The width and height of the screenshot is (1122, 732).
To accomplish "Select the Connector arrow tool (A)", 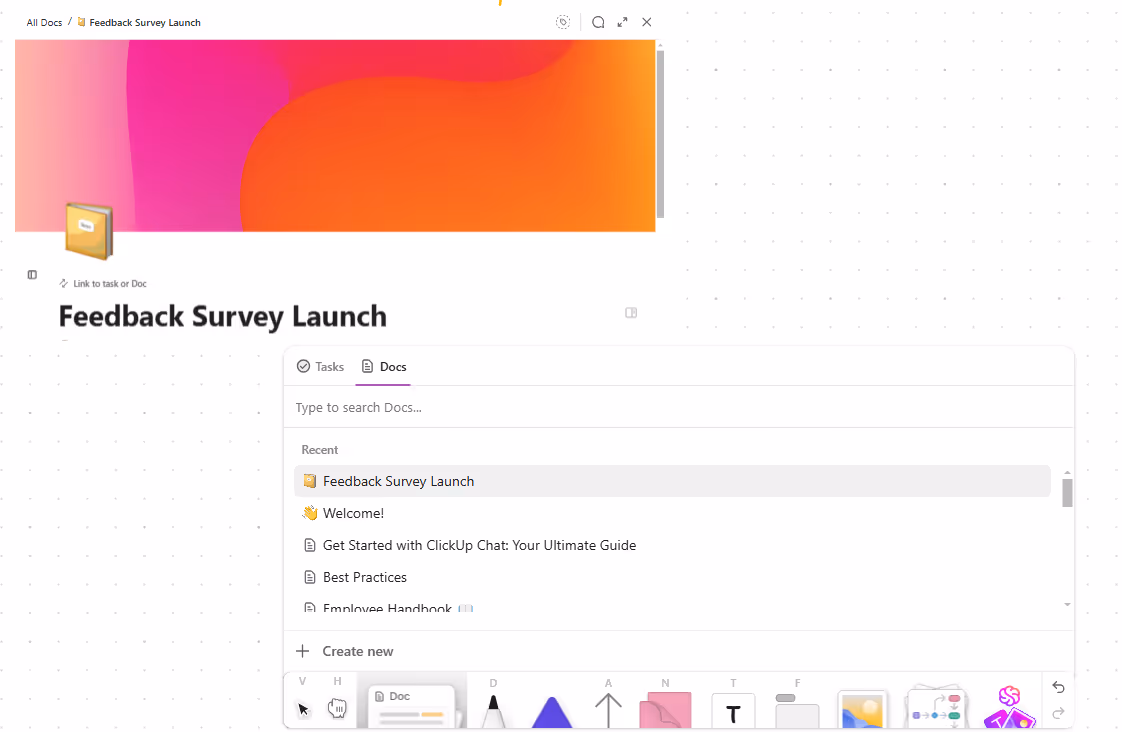I will (x=608, y=712).
